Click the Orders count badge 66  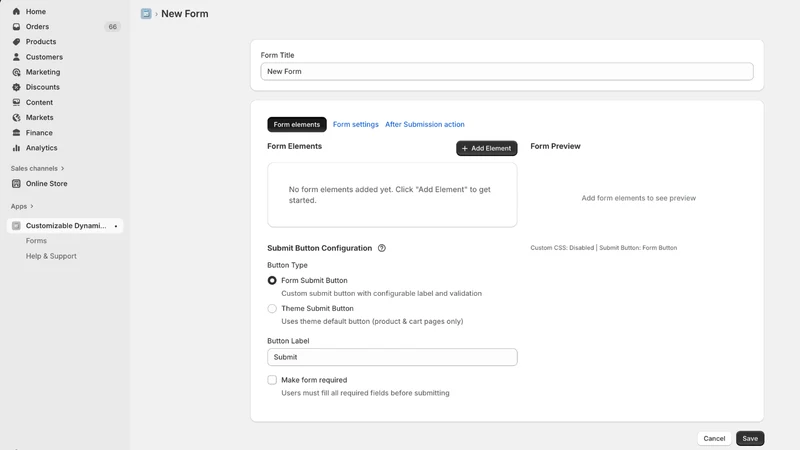pyautogui.click(x=112, y=27)
